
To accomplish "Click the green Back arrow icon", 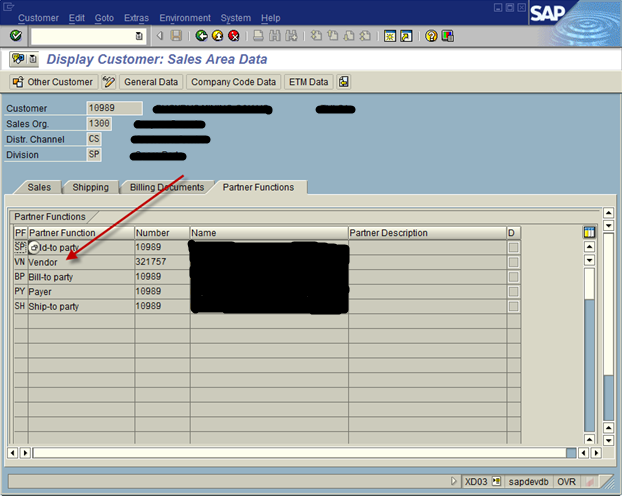I will (x=202, y=36).
